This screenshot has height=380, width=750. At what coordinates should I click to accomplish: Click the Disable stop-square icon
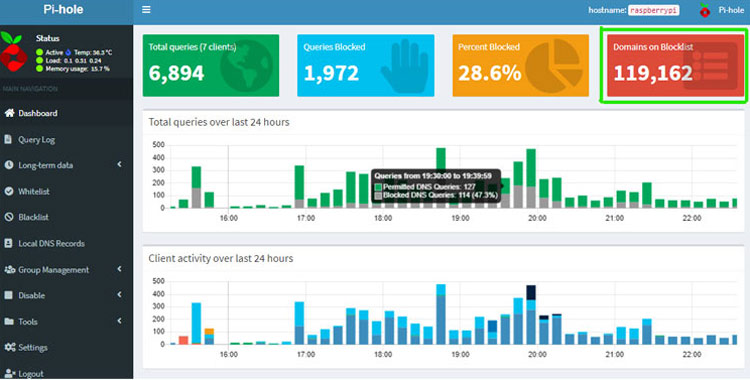8,295
